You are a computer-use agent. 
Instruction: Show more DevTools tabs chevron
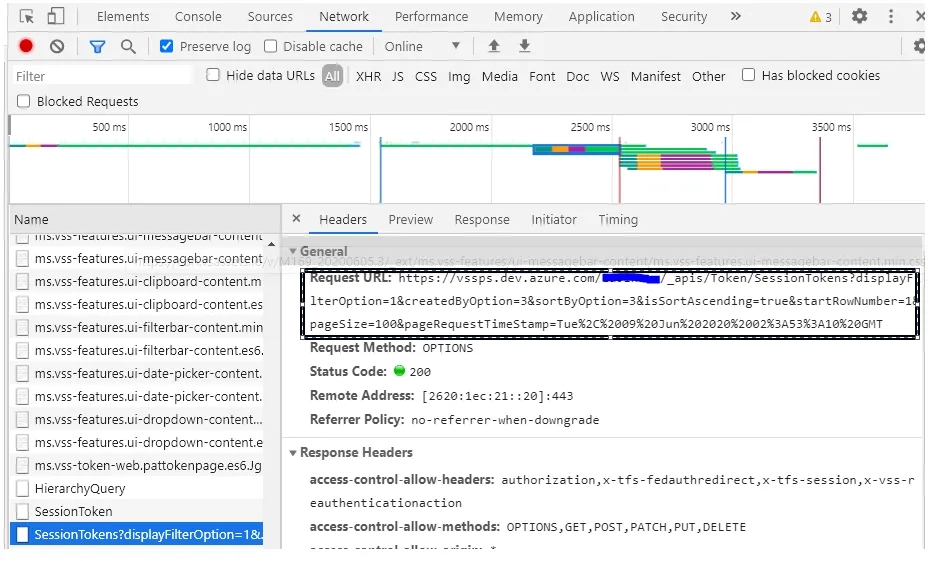735,16
